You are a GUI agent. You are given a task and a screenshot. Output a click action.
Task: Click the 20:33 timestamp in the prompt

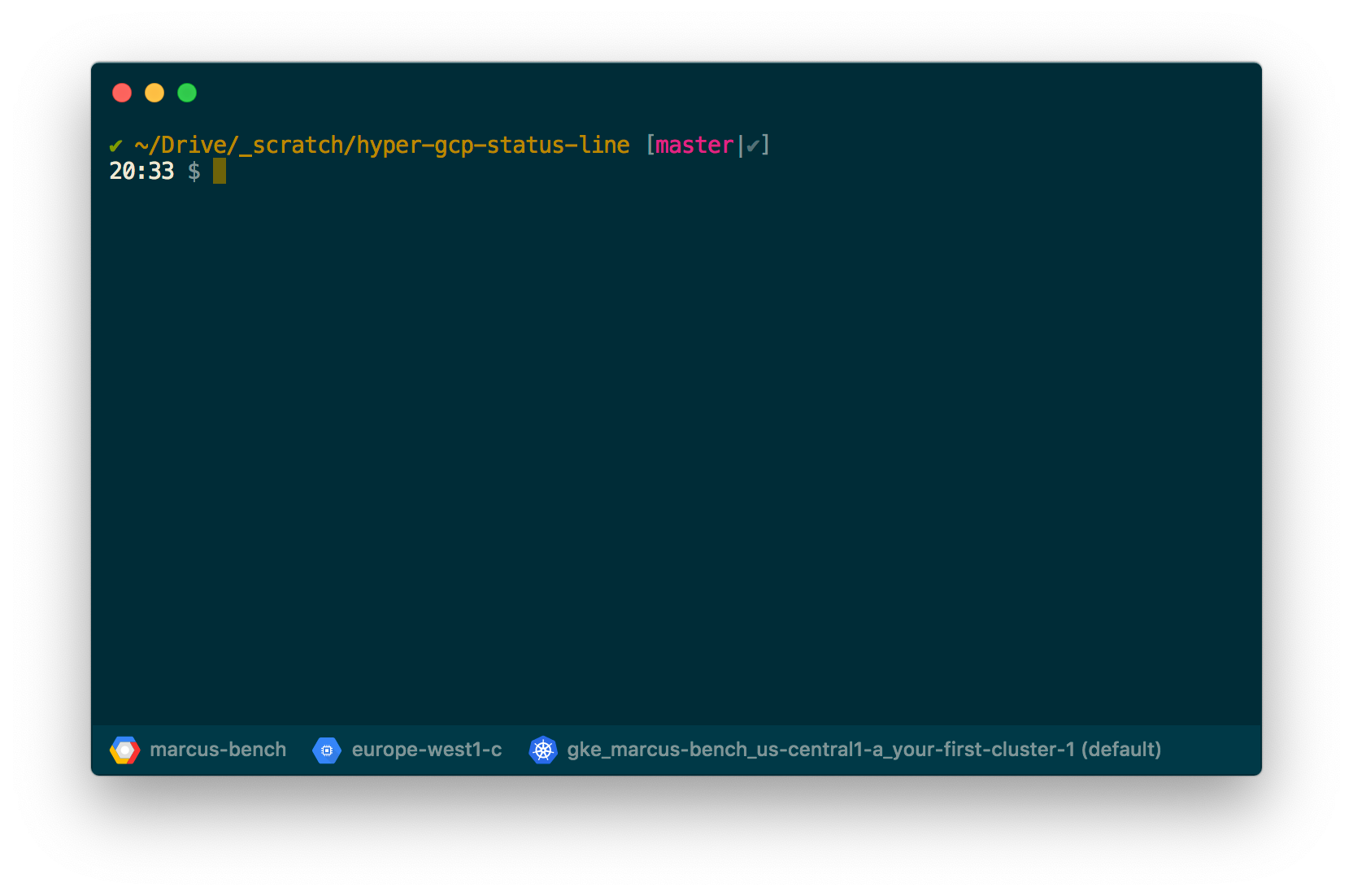(x=141, y=172)
